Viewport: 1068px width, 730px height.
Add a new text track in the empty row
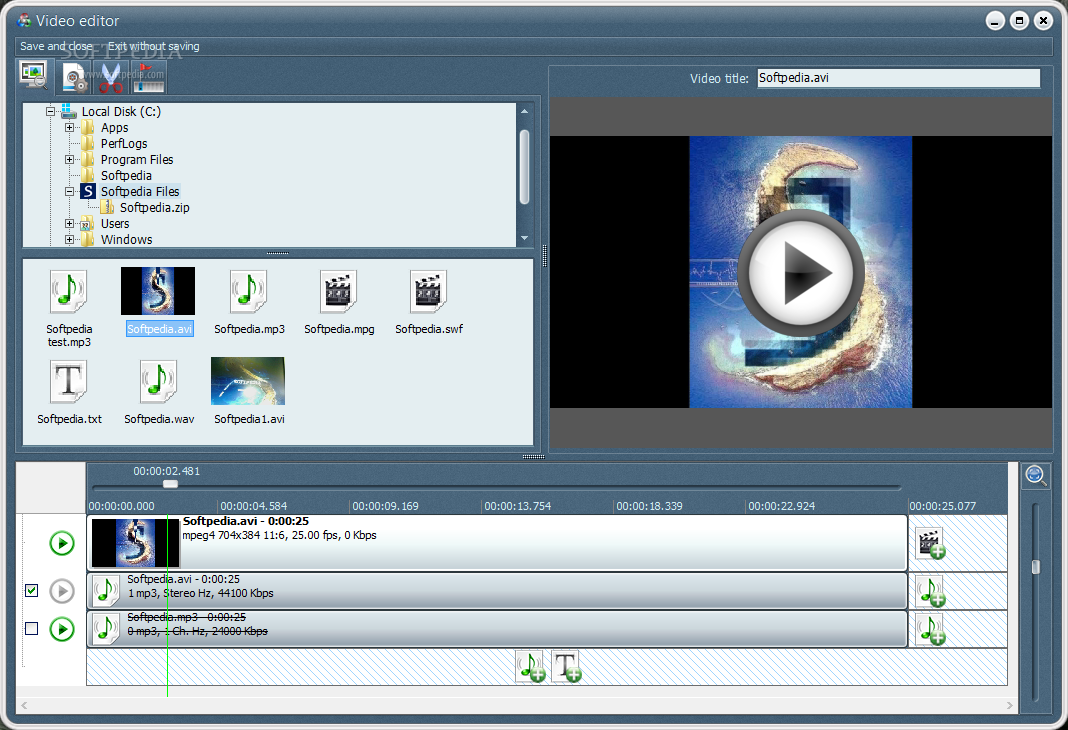[x=566, y=666]
